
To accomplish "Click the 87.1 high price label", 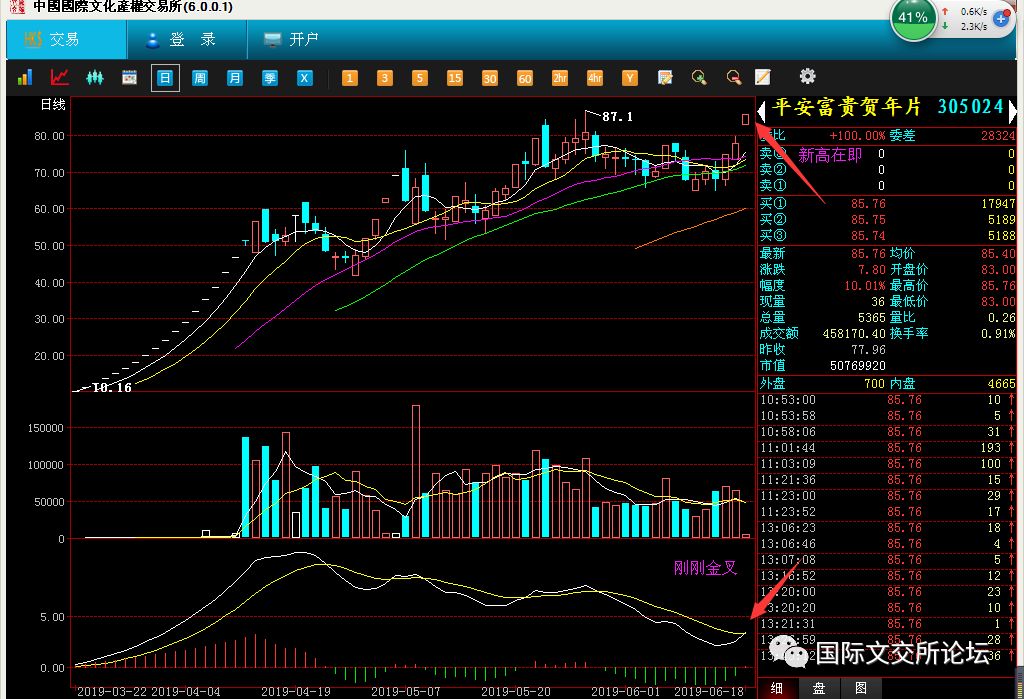I will [x=617, y=116].
